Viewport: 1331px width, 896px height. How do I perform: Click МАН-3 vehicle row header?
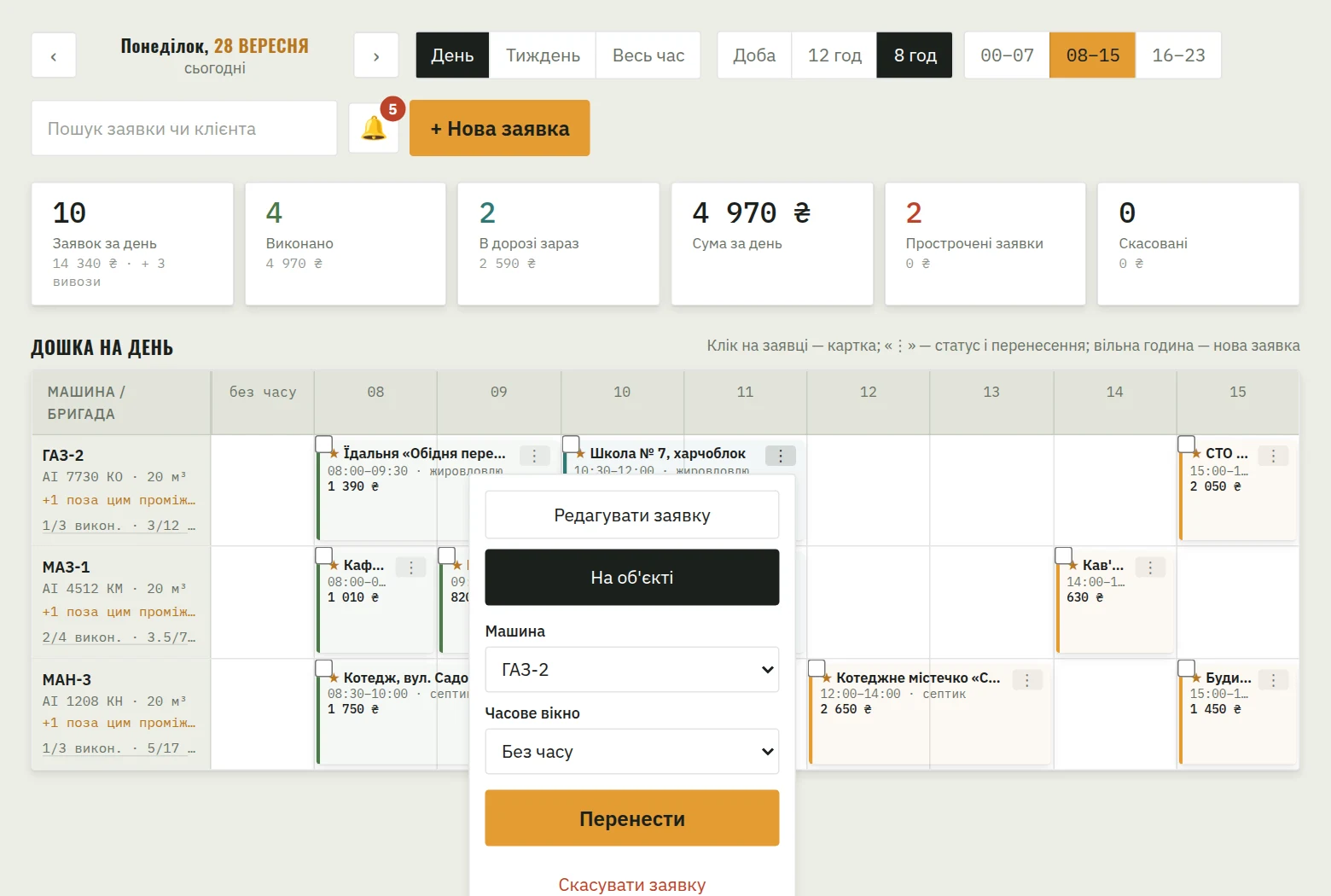pos(121,714)
